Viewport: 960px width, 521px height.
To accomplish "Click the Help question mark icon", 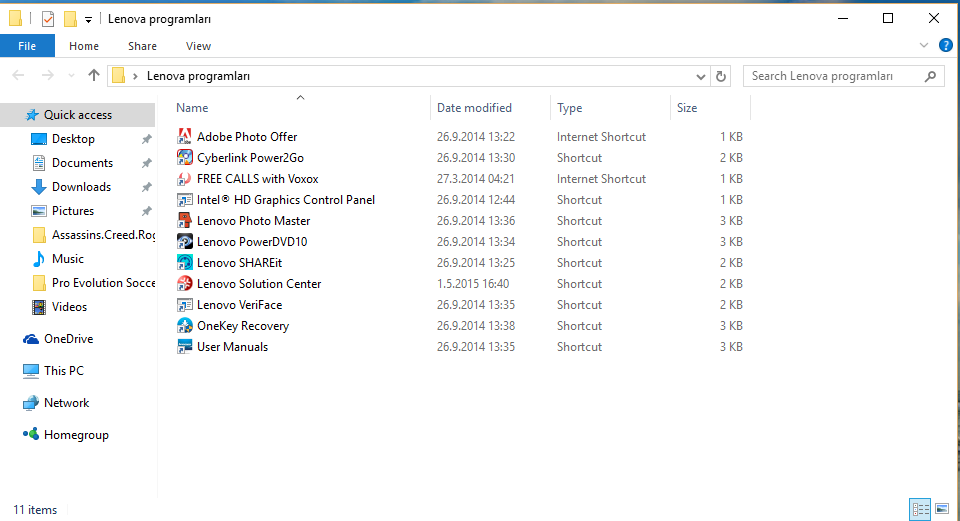I will pyautogui.click(x=946, y=45).
